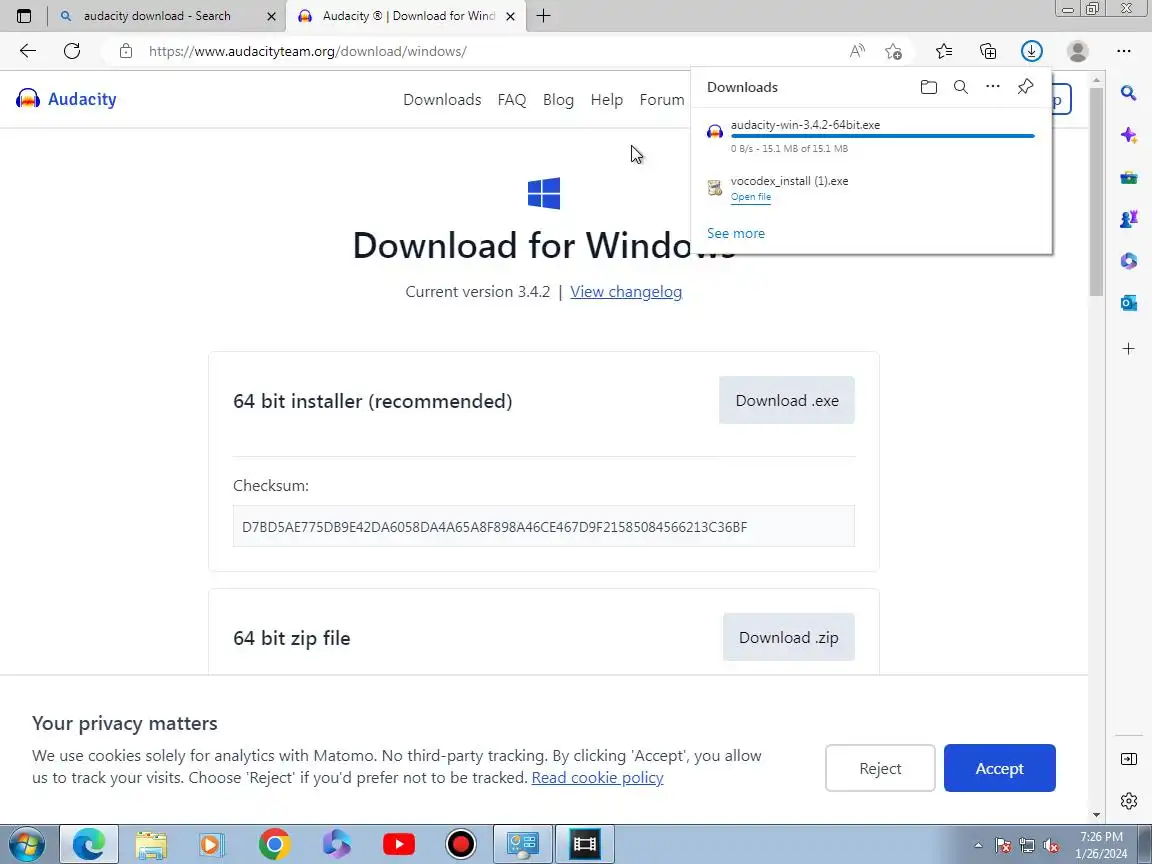Click the taskbar clock and date

click(1101, 845)
